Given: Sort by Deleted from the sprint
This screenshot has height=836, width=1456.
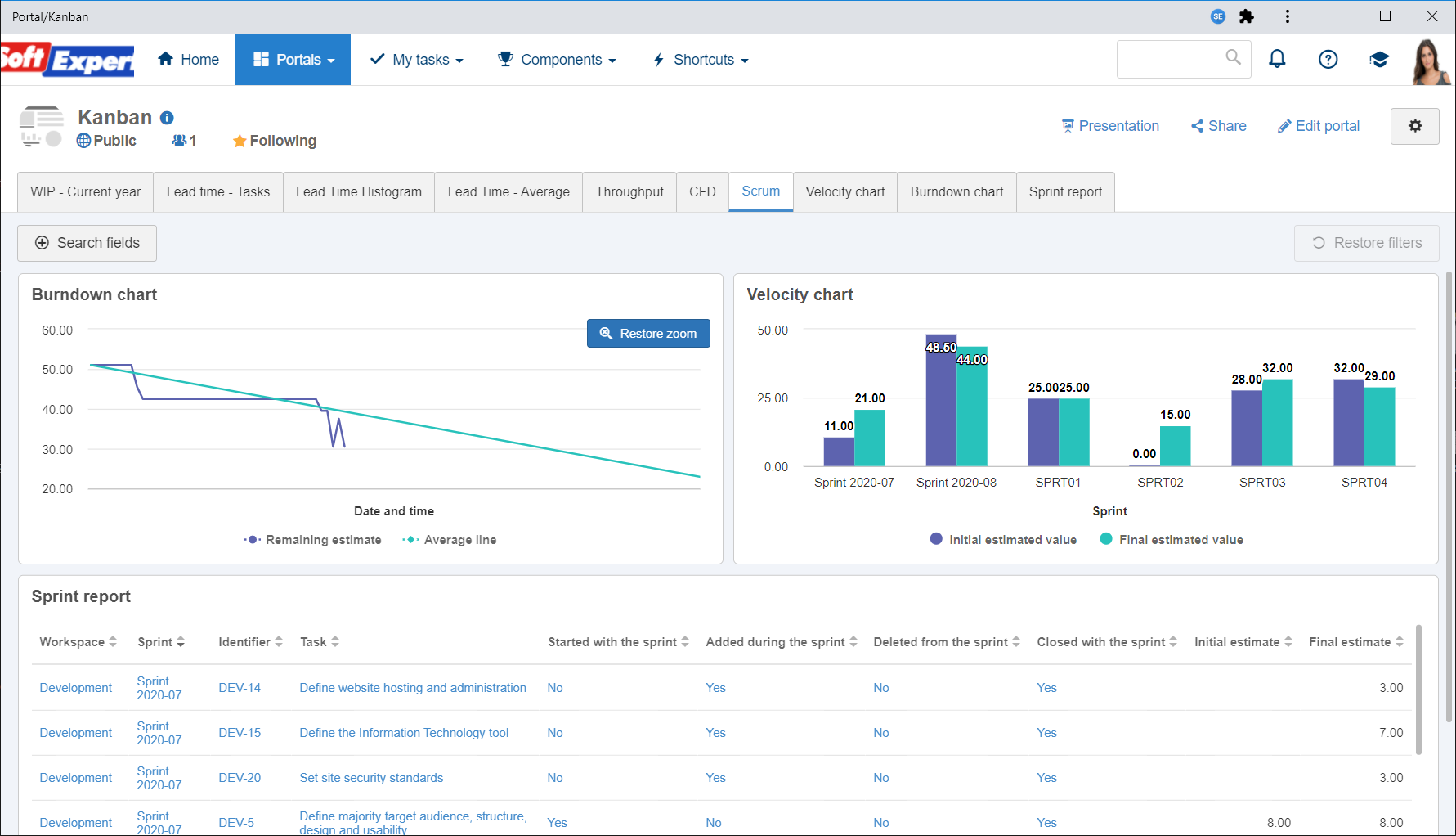Looking at the screenshot, I should (x=947, y=642).
